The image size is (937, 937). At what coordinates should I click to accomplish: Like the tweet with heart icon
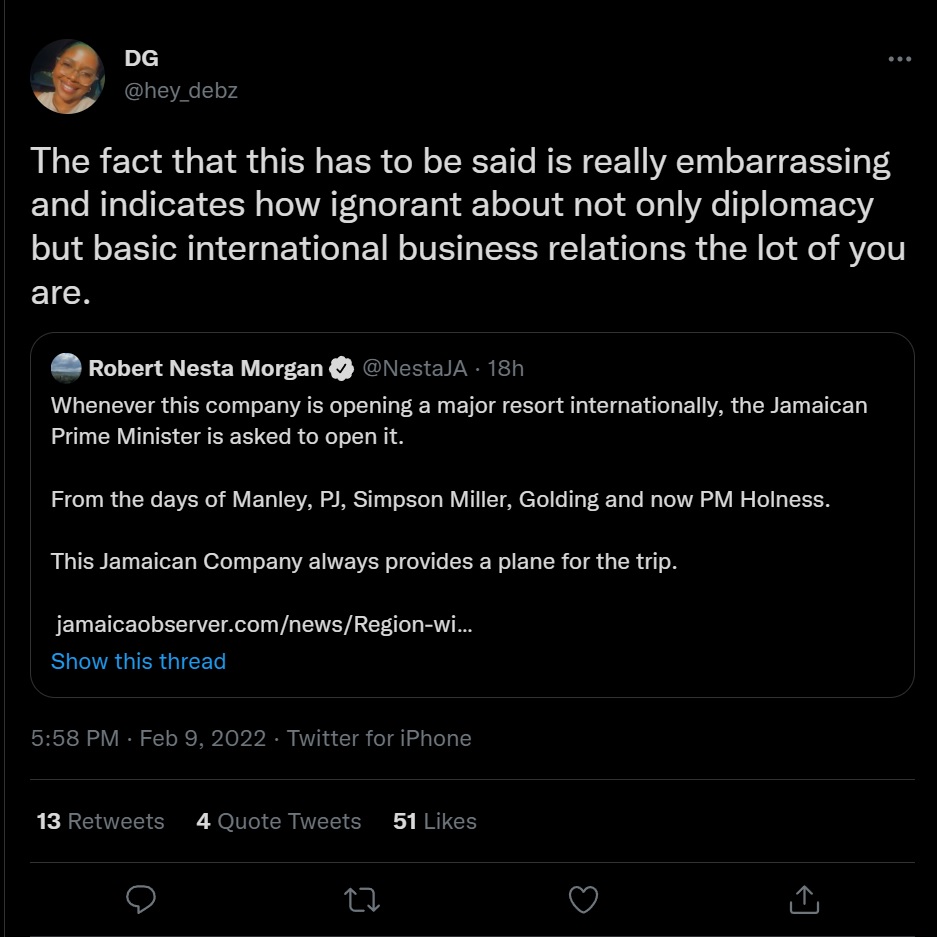[583, 900]
